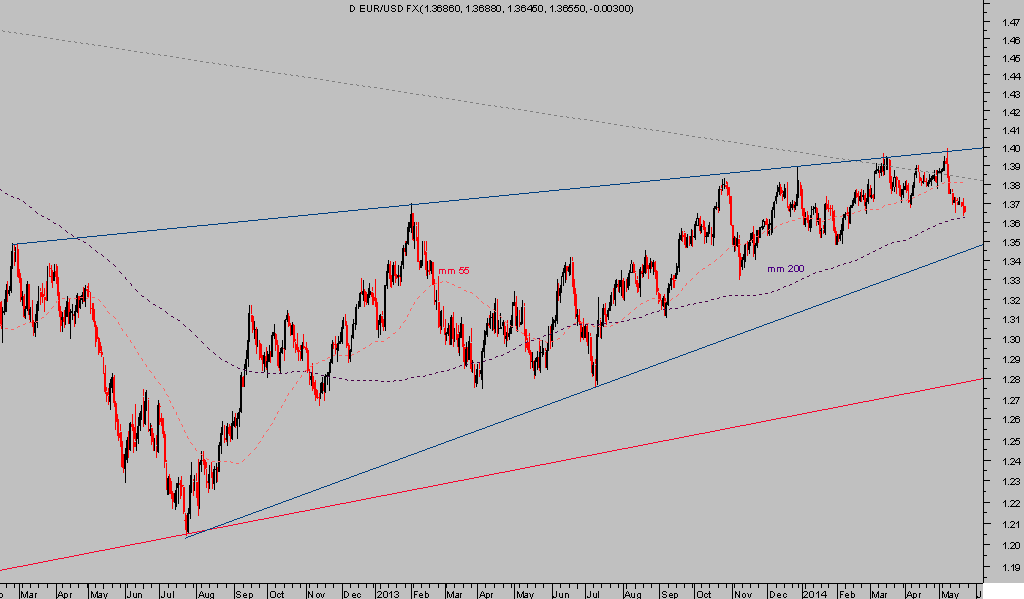Jump to the 2013 year marker
Viewport: 1024px width, 599px height.
click(387, 592)
